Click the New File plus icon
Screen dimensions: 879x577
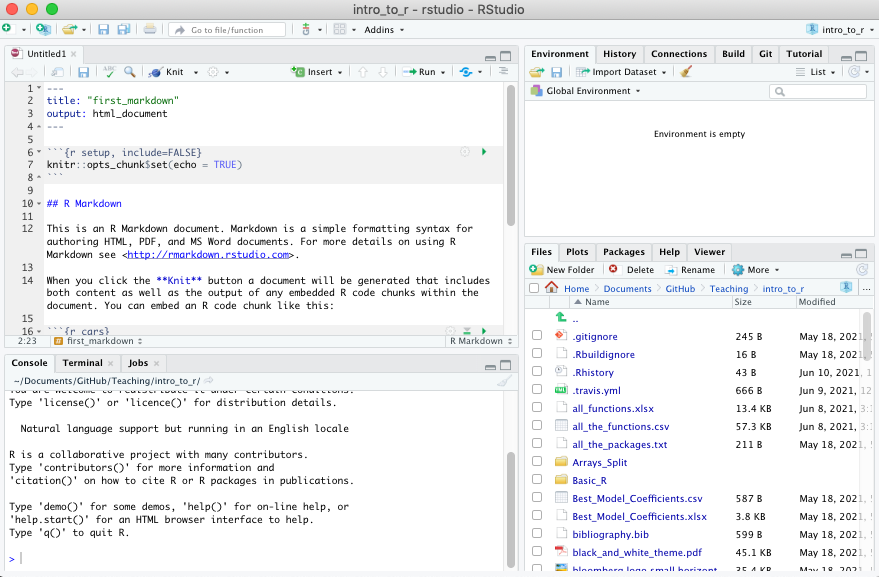click(7, 29)
